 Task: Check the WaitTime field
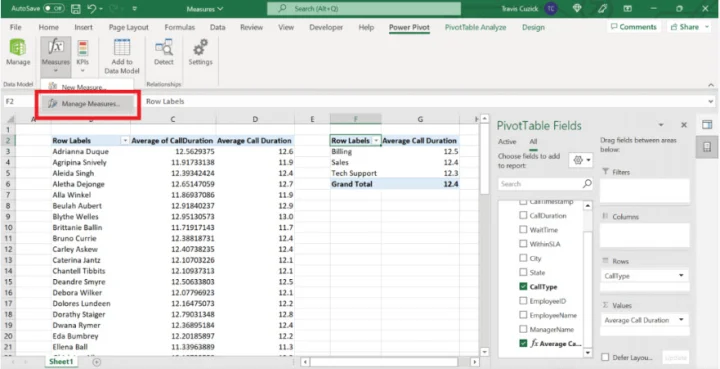click(523, 229)
